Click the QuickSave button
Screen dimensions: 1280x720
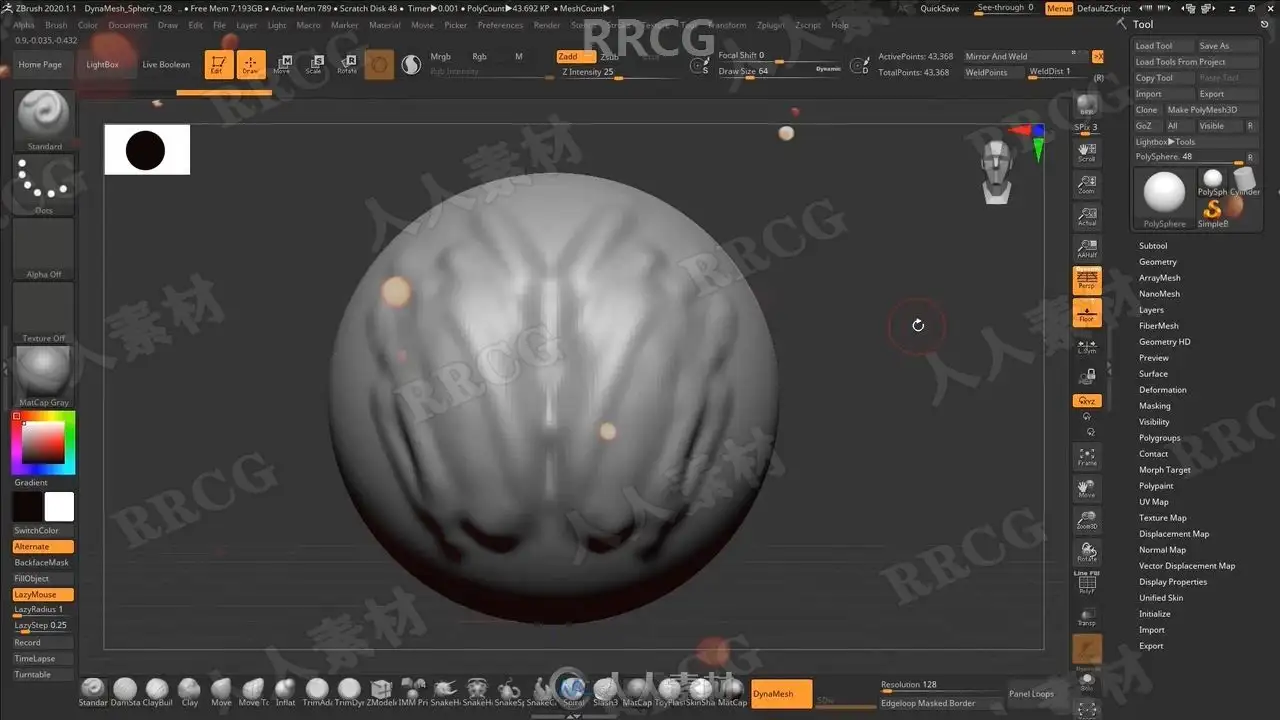point(939,9)
